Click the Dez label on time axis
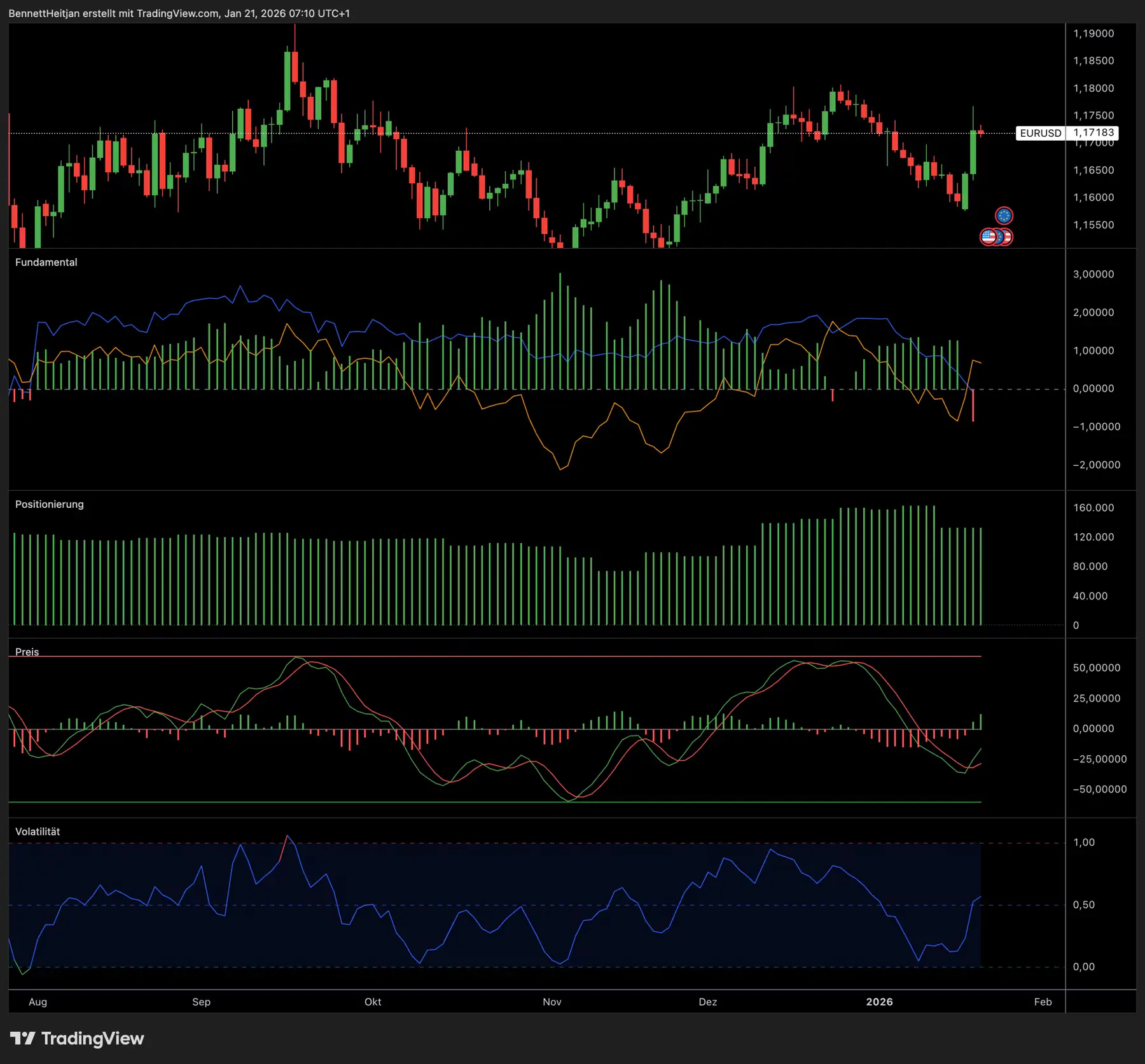 (708, 1002)
